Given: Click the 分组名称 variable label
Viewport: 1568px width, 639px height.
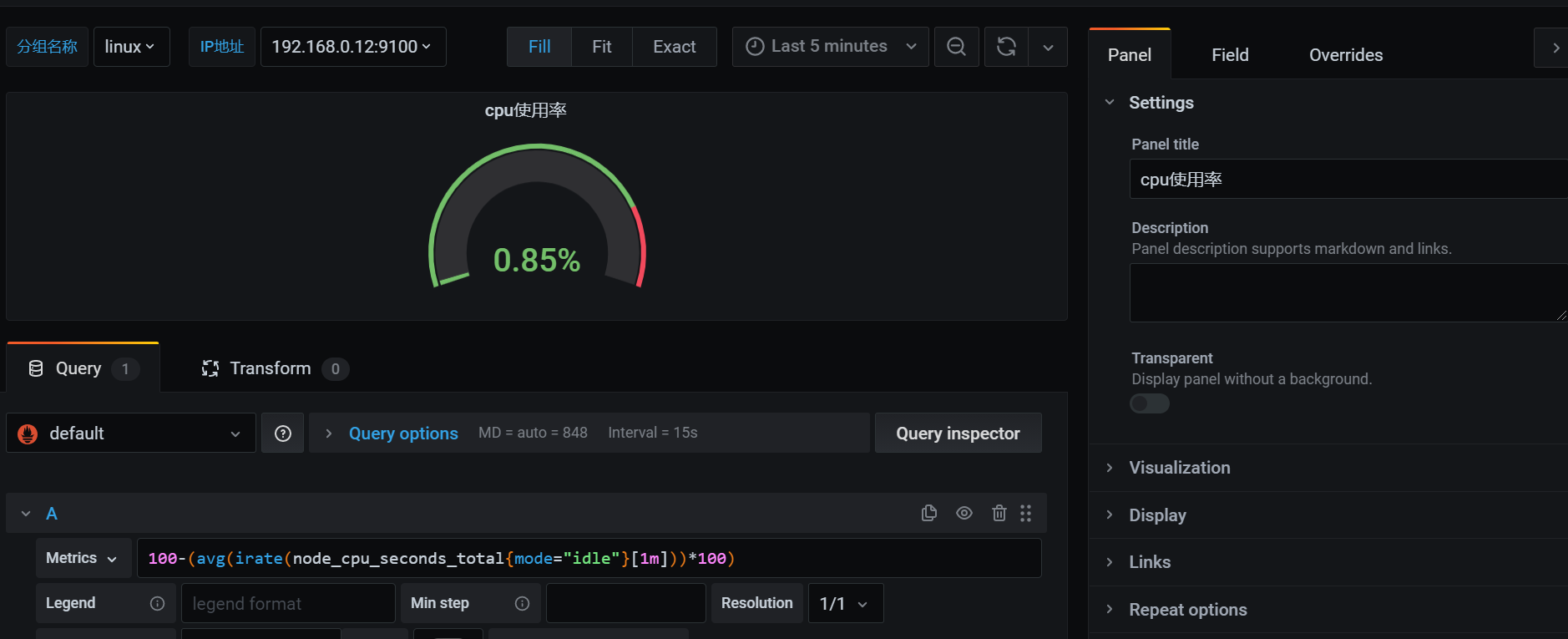Looking at the screenshot, I should tap(48, 47).
